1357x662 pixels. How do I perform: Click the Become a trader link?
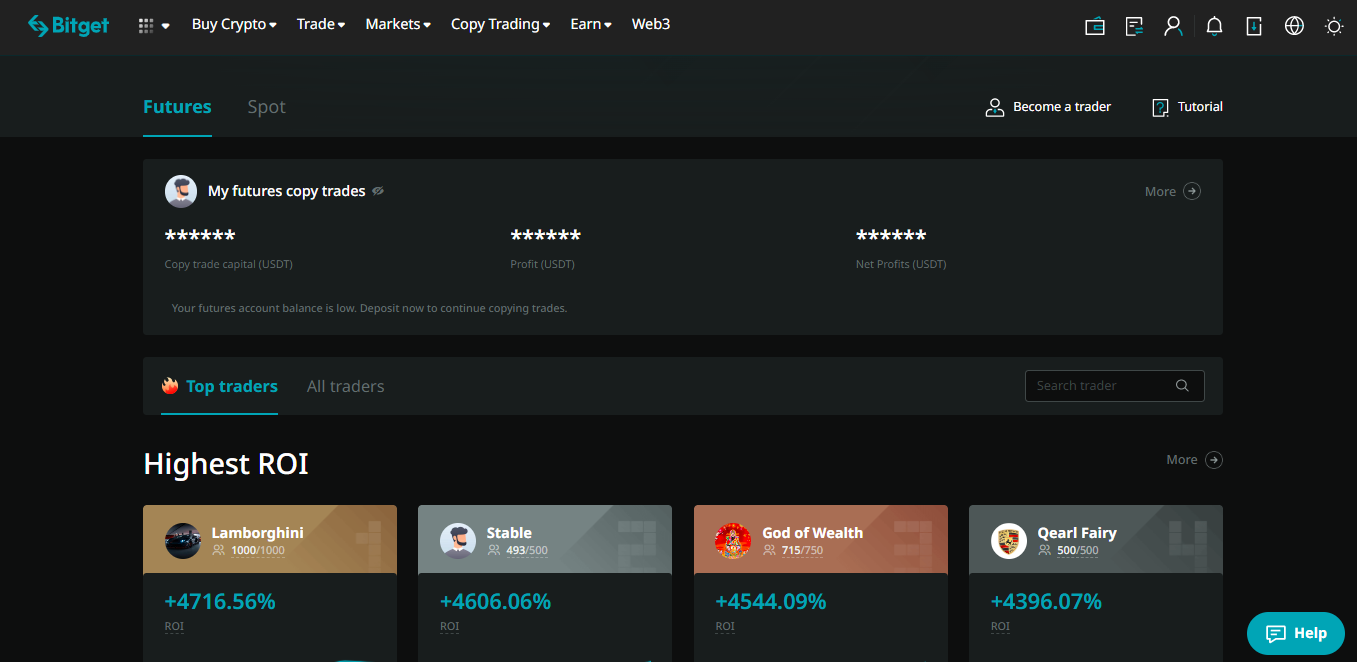click(1062, 107)
